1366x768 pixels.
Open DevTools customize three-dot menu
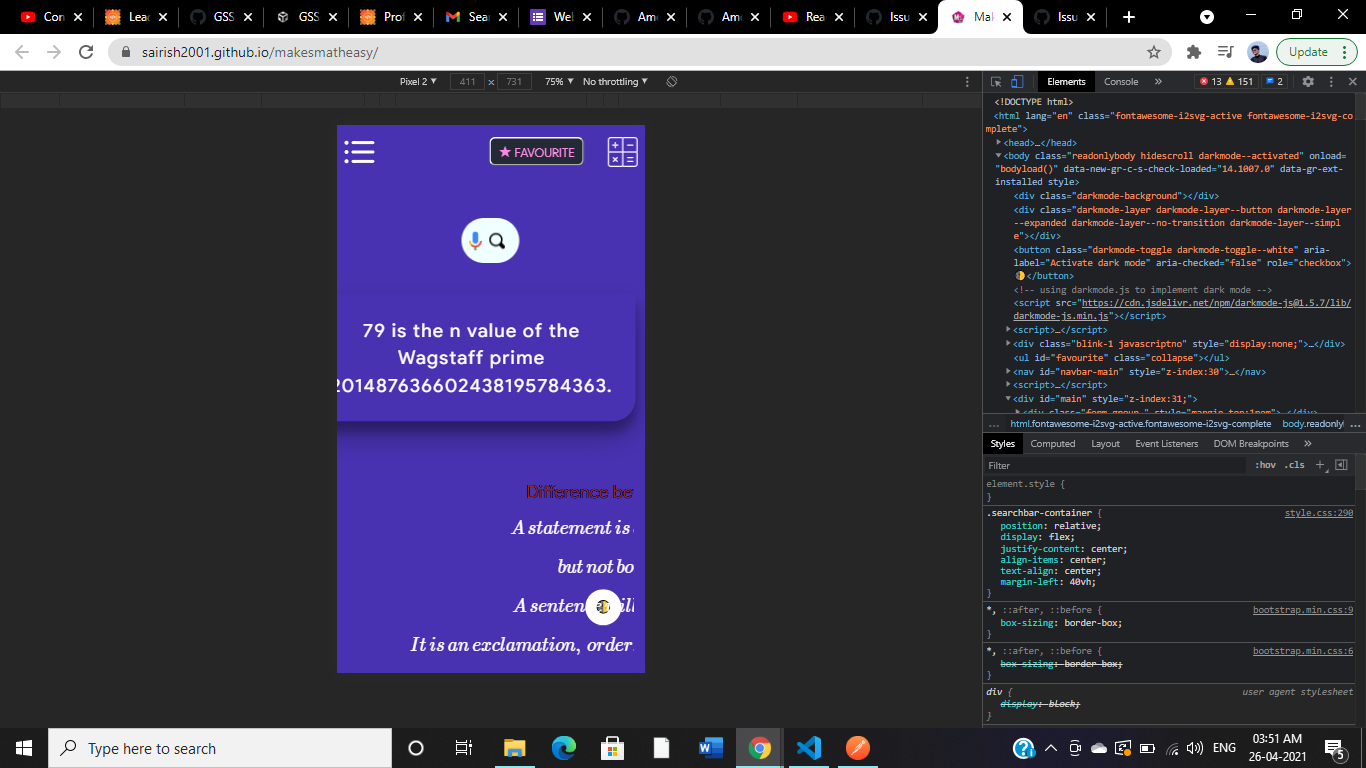(1329, 82)
